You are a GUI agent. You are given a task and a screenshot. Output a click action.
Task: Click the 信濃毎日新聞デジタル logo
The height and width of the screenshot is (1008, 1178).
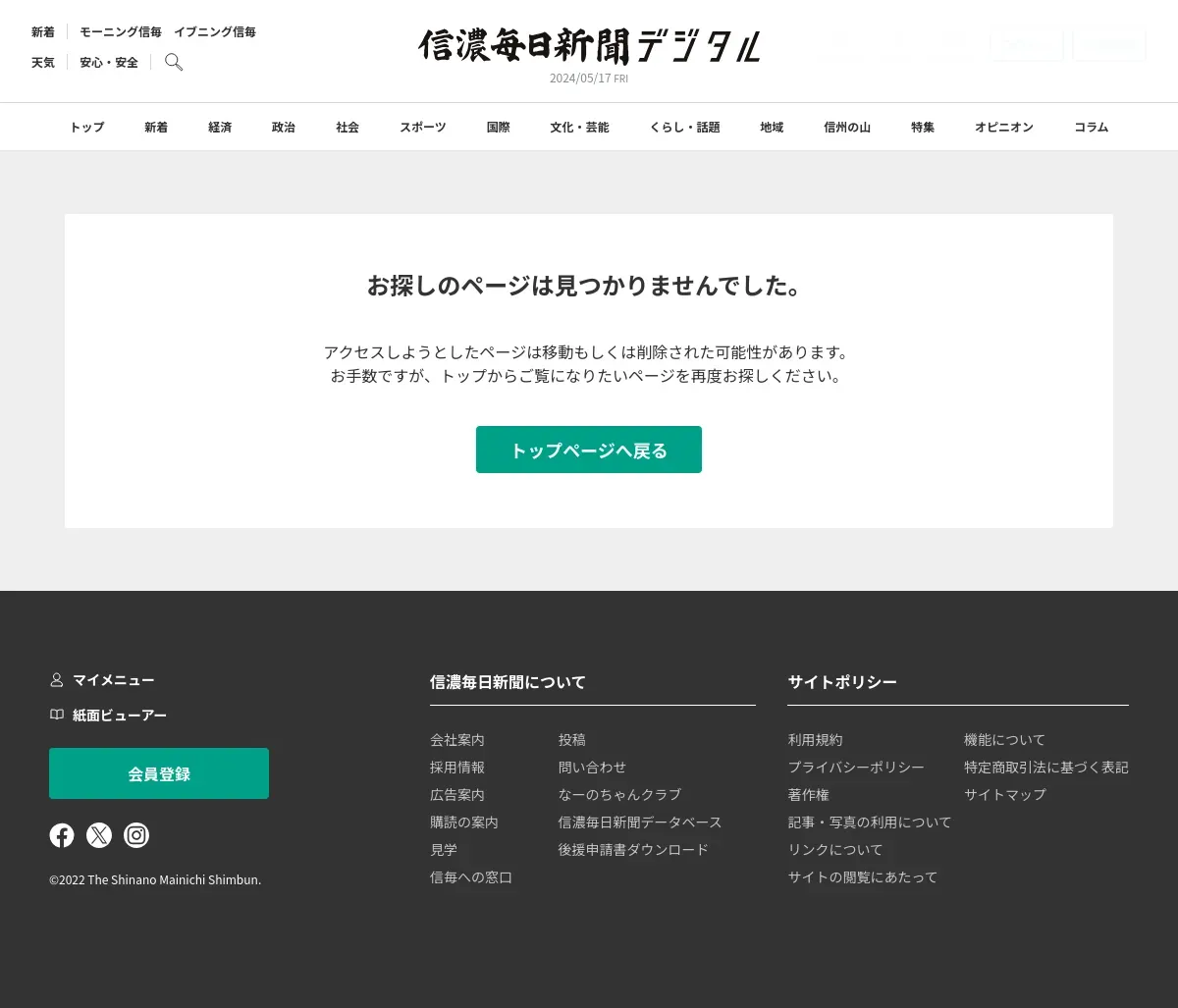(x=589, y=46)
